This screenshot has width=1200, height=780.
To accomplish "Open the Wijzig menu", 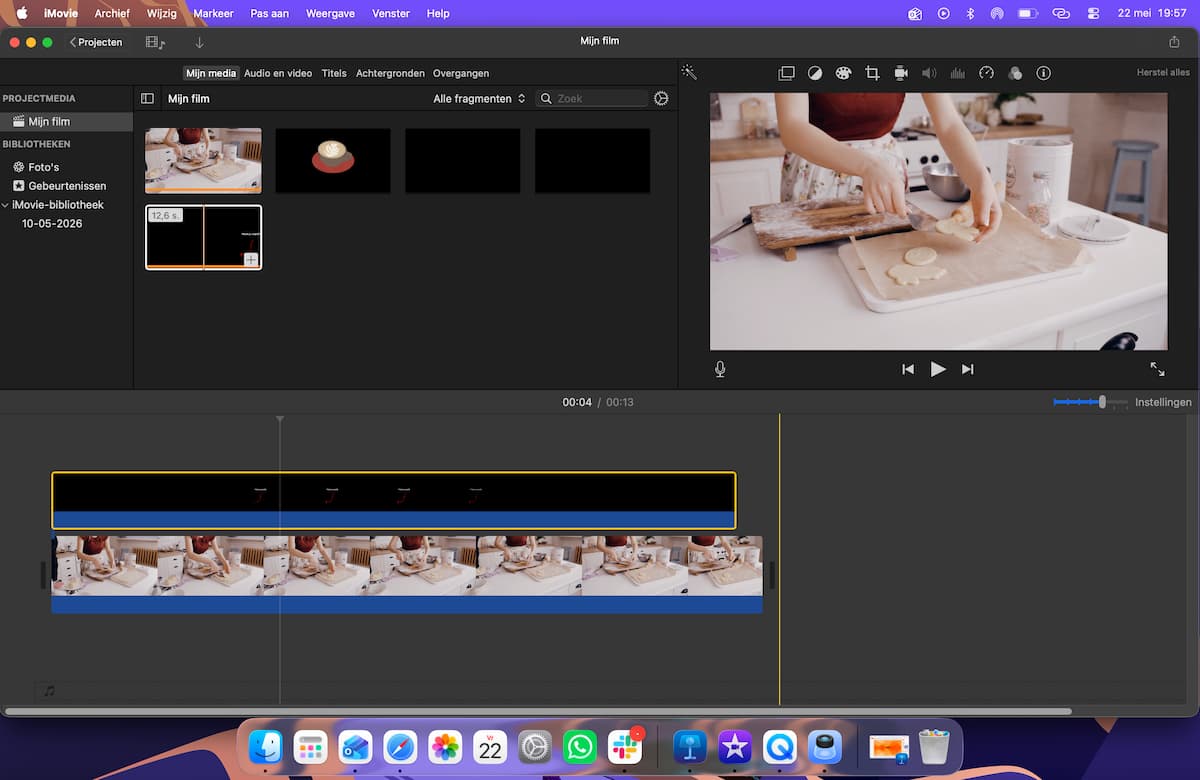I will pos(160,14).
